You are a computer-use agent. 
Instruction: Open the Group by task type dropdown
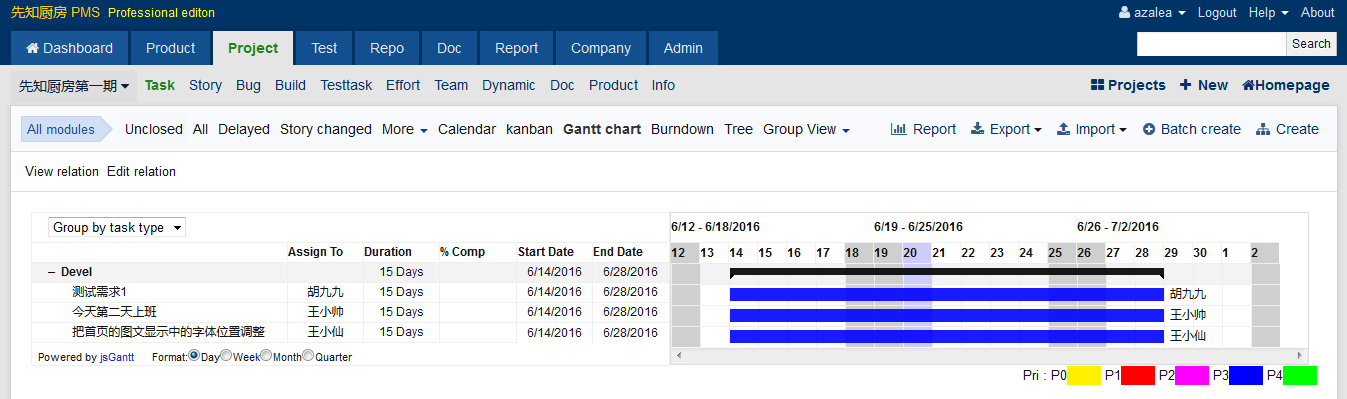tap(117, 228)
